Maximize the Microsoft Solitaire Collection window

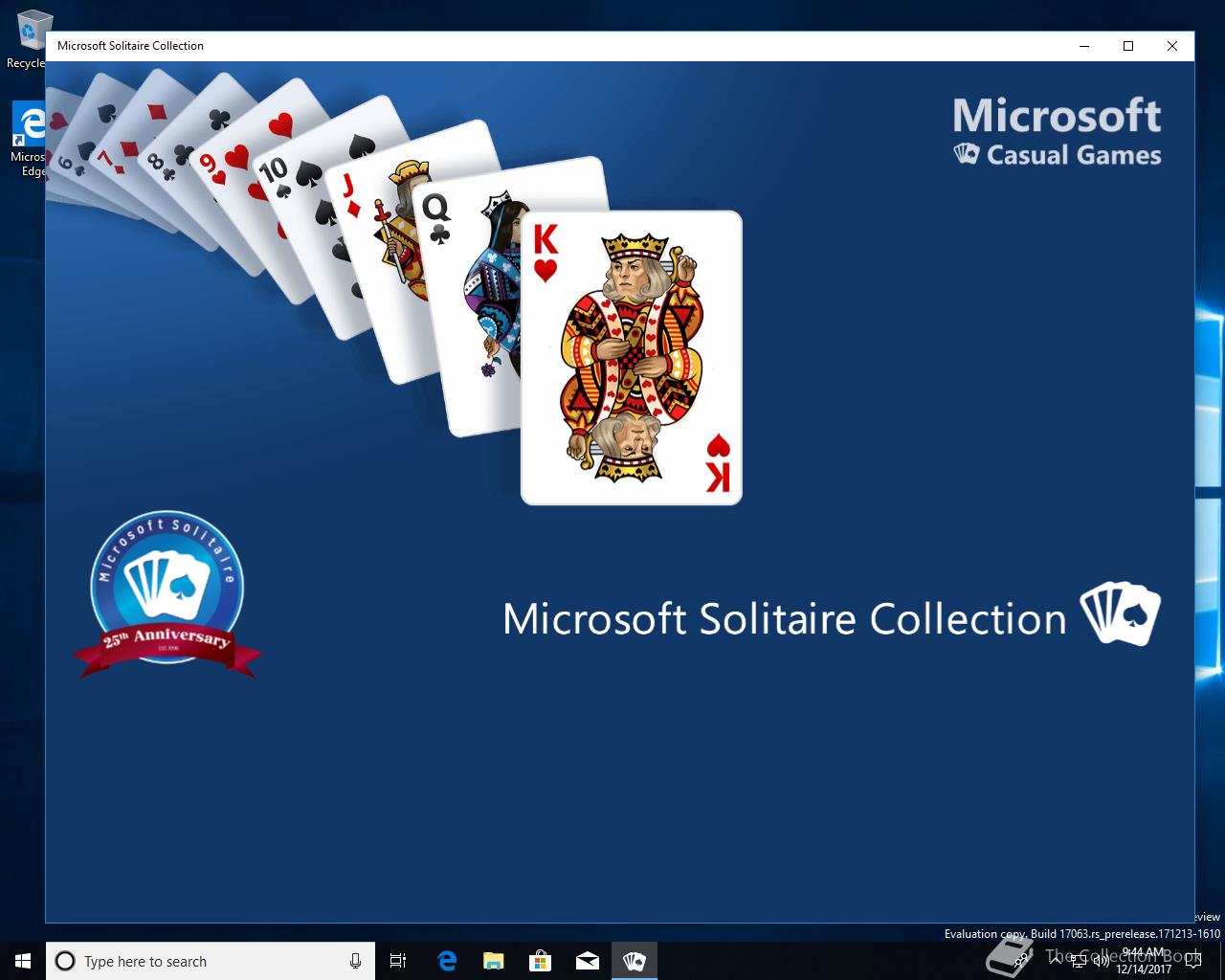coord(1128,46)
